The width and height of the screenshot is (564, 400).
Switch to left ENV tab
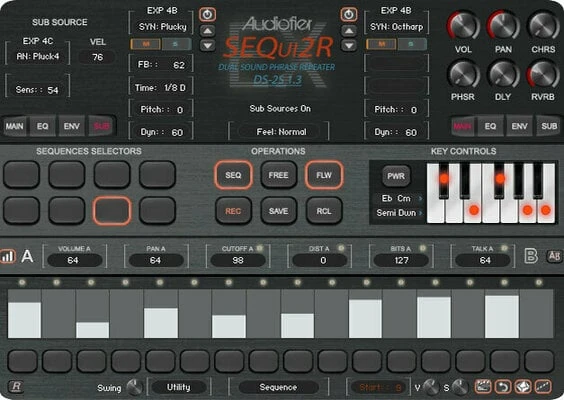pos(72,126)
